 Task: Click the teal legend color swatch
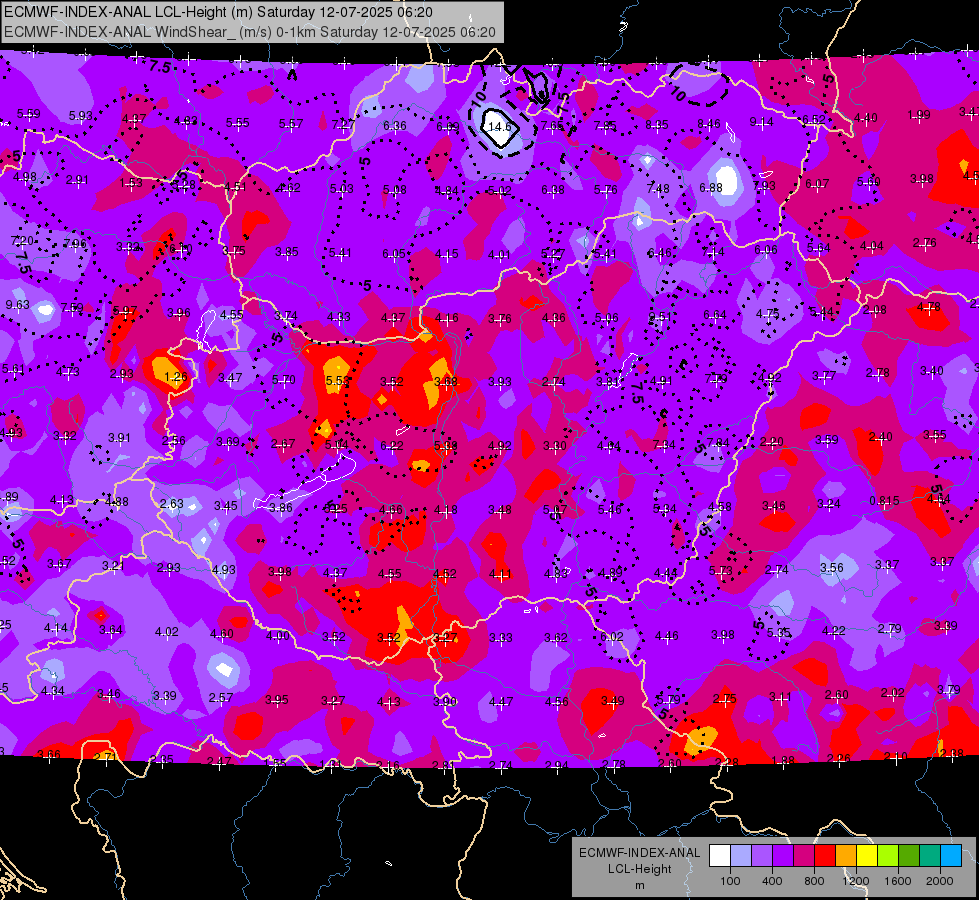pyautogui.click(x=930, y=856)
